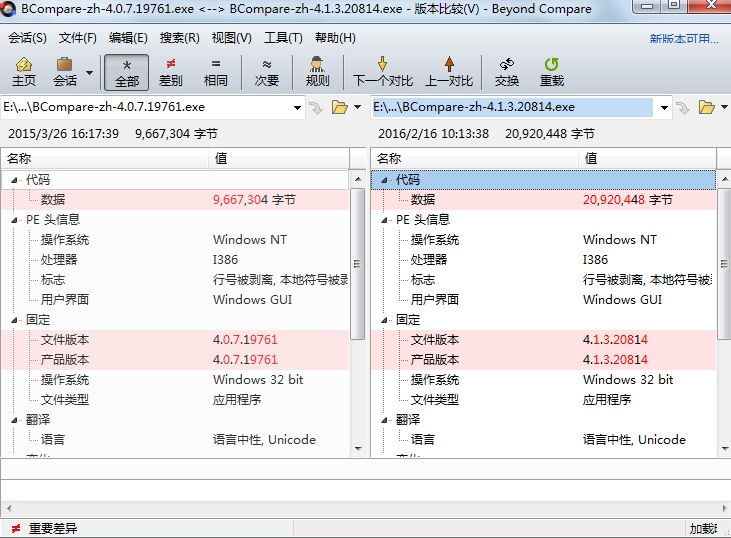The height and width of the screenshot is (538, 731).
Task: Open the dropdown arrow beside 会话
Action: tap(90, 72)
